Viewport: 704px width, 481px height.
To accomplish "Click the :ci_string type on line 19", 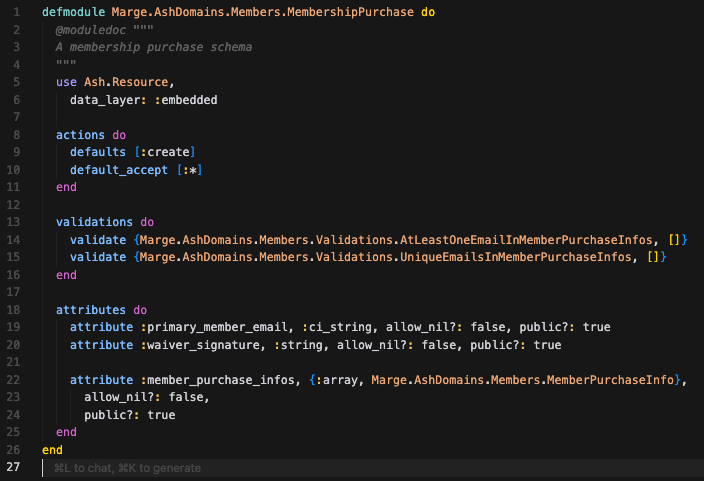I will click(332, 327).
